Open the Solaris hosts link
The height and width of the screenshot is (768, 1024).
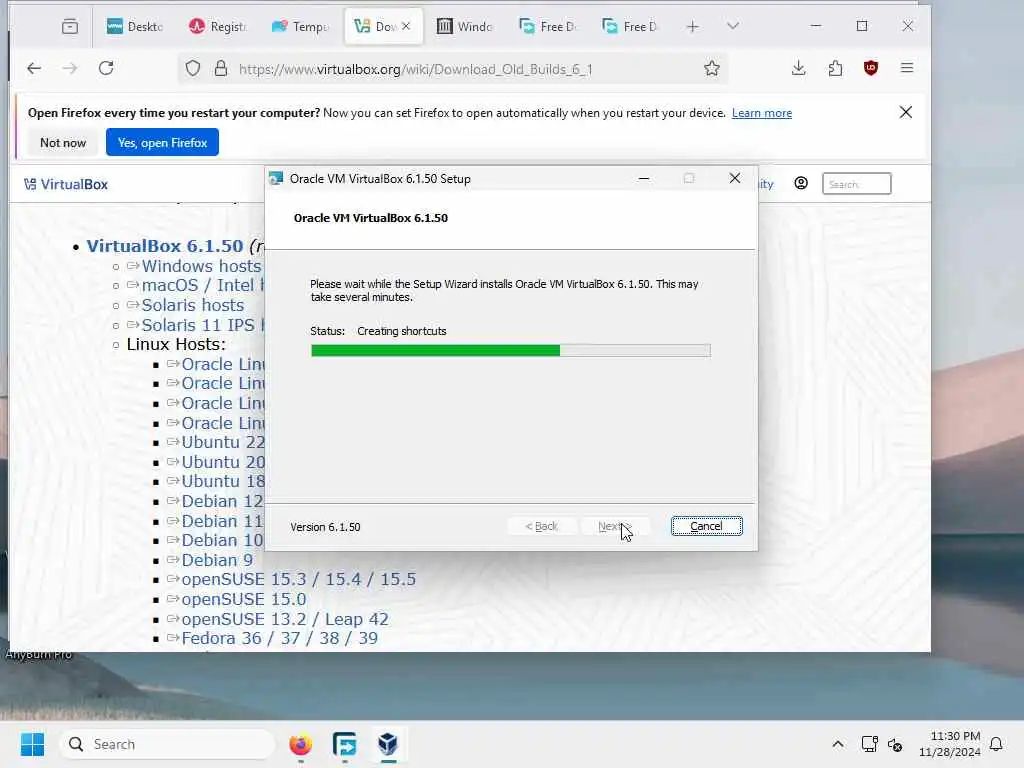(193, 305)
